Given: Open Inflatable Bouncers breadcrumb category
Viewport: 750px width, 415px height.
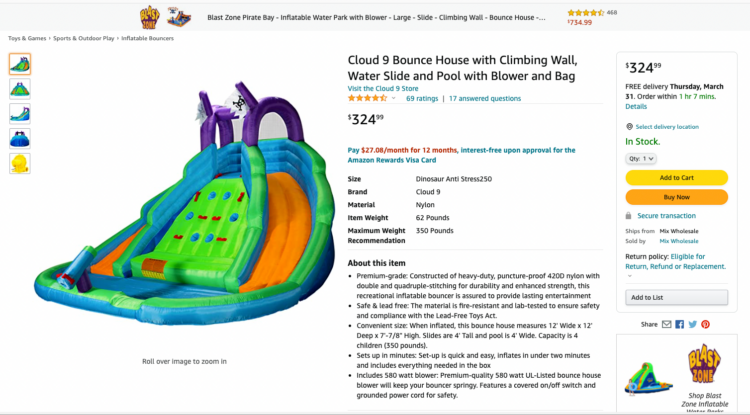Looking at the screenshot, I should click(x=149, y=38).
